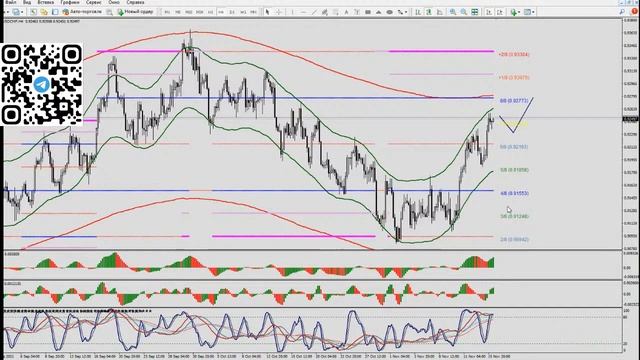Switch chart to H1 timeframe
The width and height of the screenshot is (640, 360).
click(210, 12)
